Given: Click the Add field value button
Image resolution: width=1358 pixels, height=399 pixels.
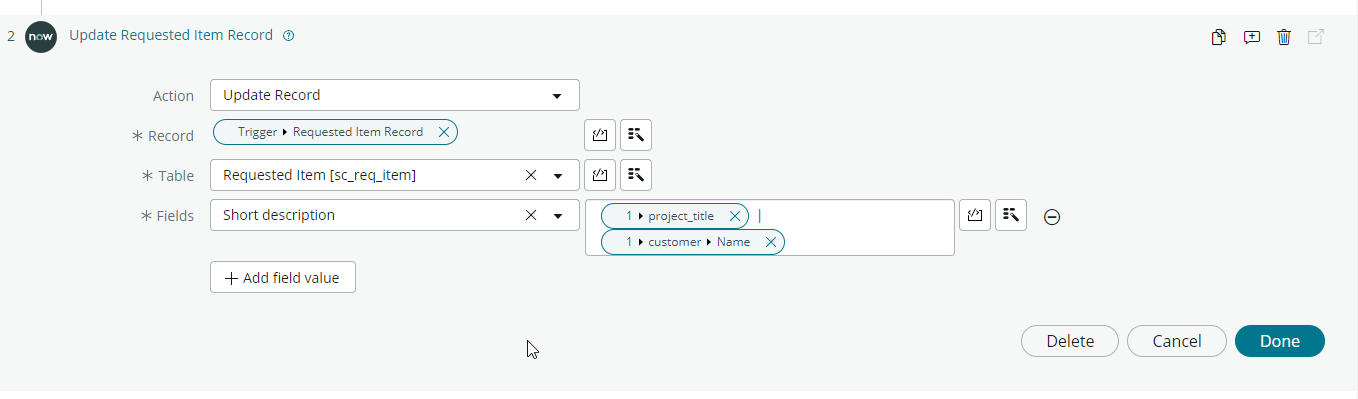Looking at the screenshot, I should (x=283, y=278).
